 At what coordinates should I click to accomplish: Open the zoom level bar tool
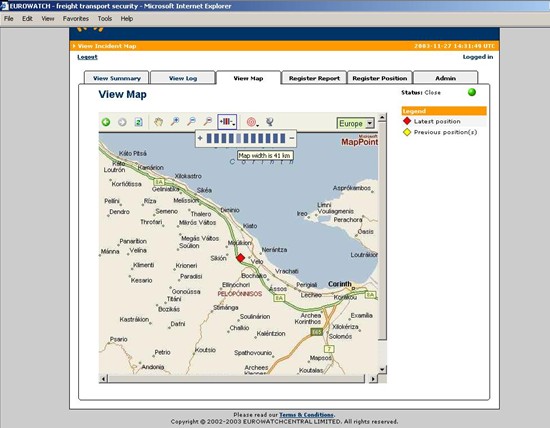tap(227, 122)
